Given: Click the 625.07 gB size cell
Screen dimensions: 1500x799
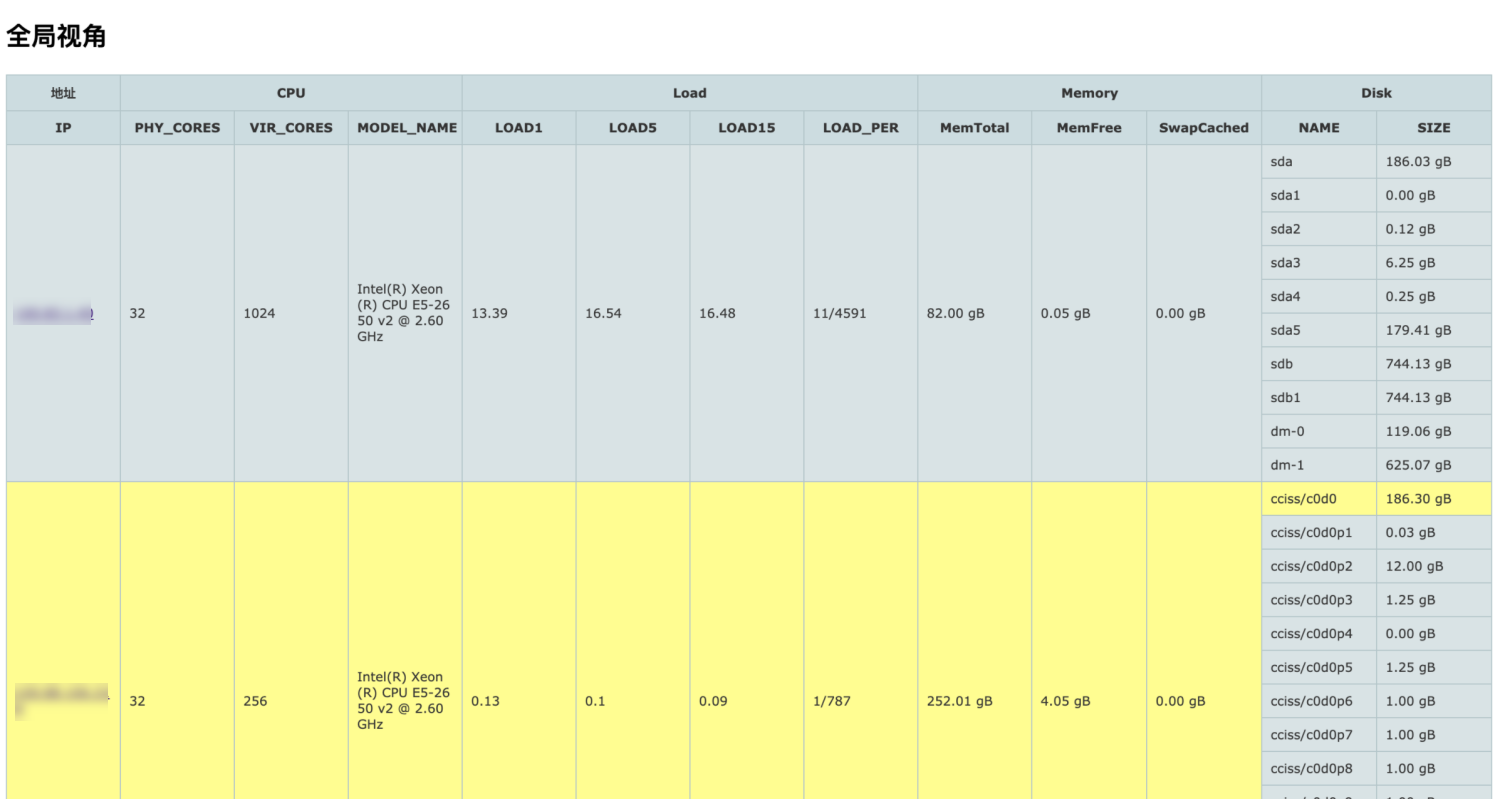Looking at the screenshot, I should [1434, 465].
